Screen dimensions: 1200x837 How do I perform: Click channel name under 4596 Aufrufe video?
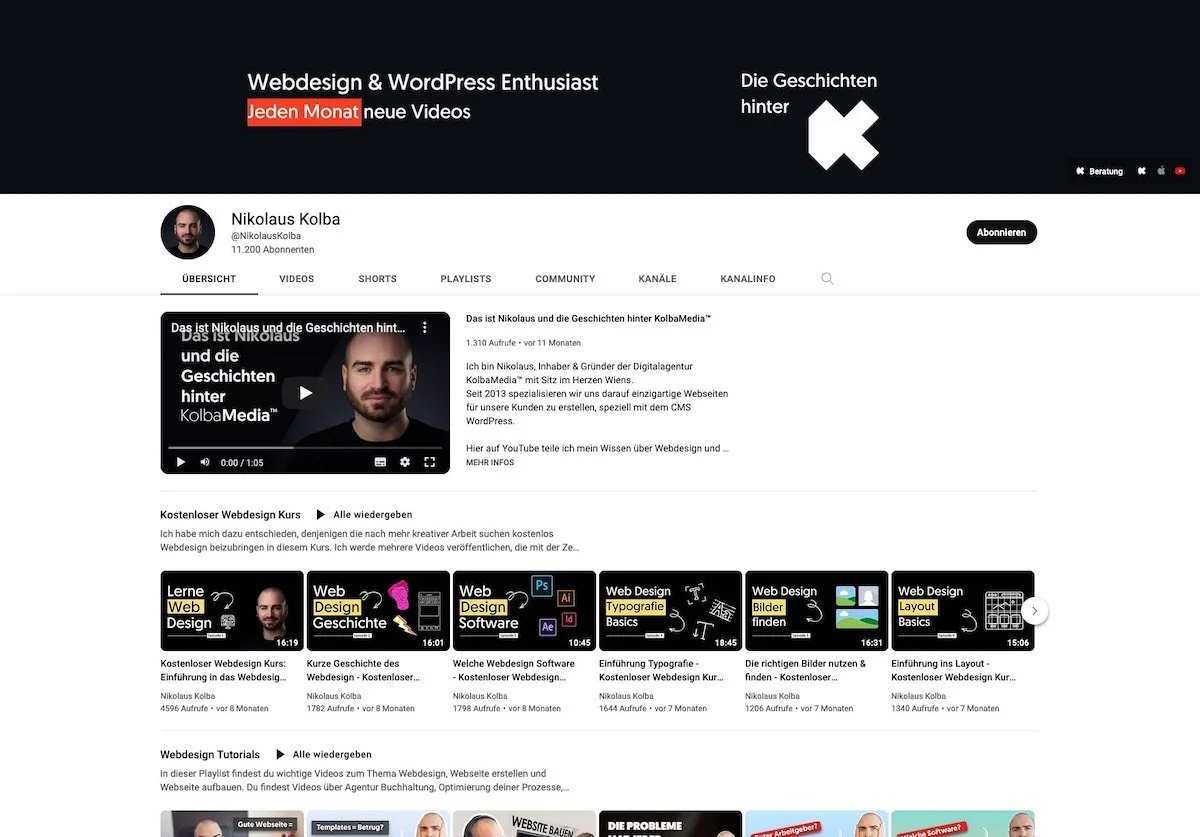coord(187,696)
